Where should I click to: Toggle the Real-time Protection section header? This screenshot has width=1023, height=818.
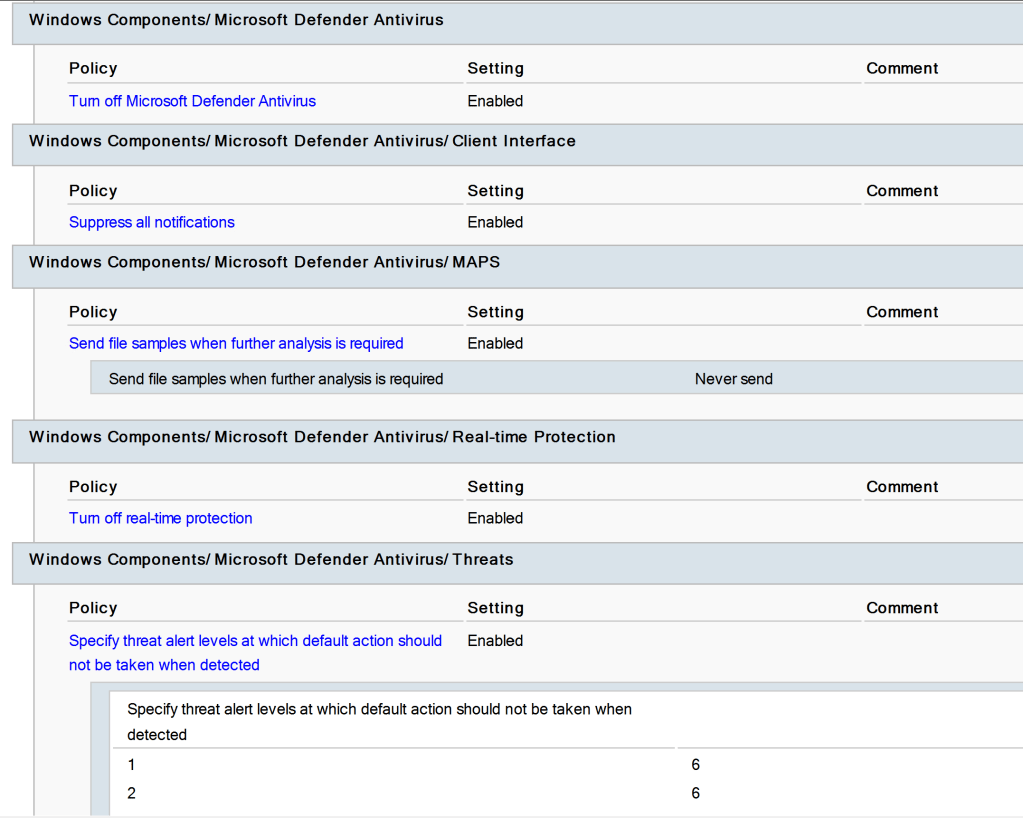coord(322,437)
